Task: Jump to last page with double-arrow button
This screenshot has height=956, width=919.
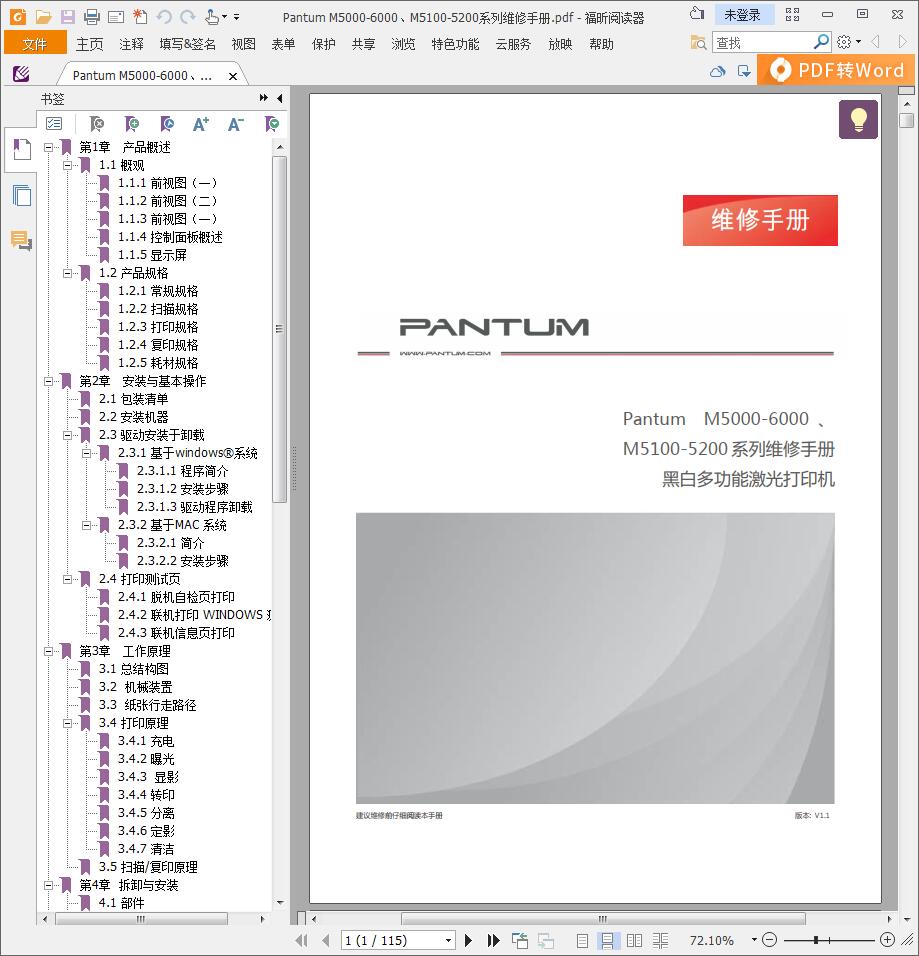Action: pos(493,940)
